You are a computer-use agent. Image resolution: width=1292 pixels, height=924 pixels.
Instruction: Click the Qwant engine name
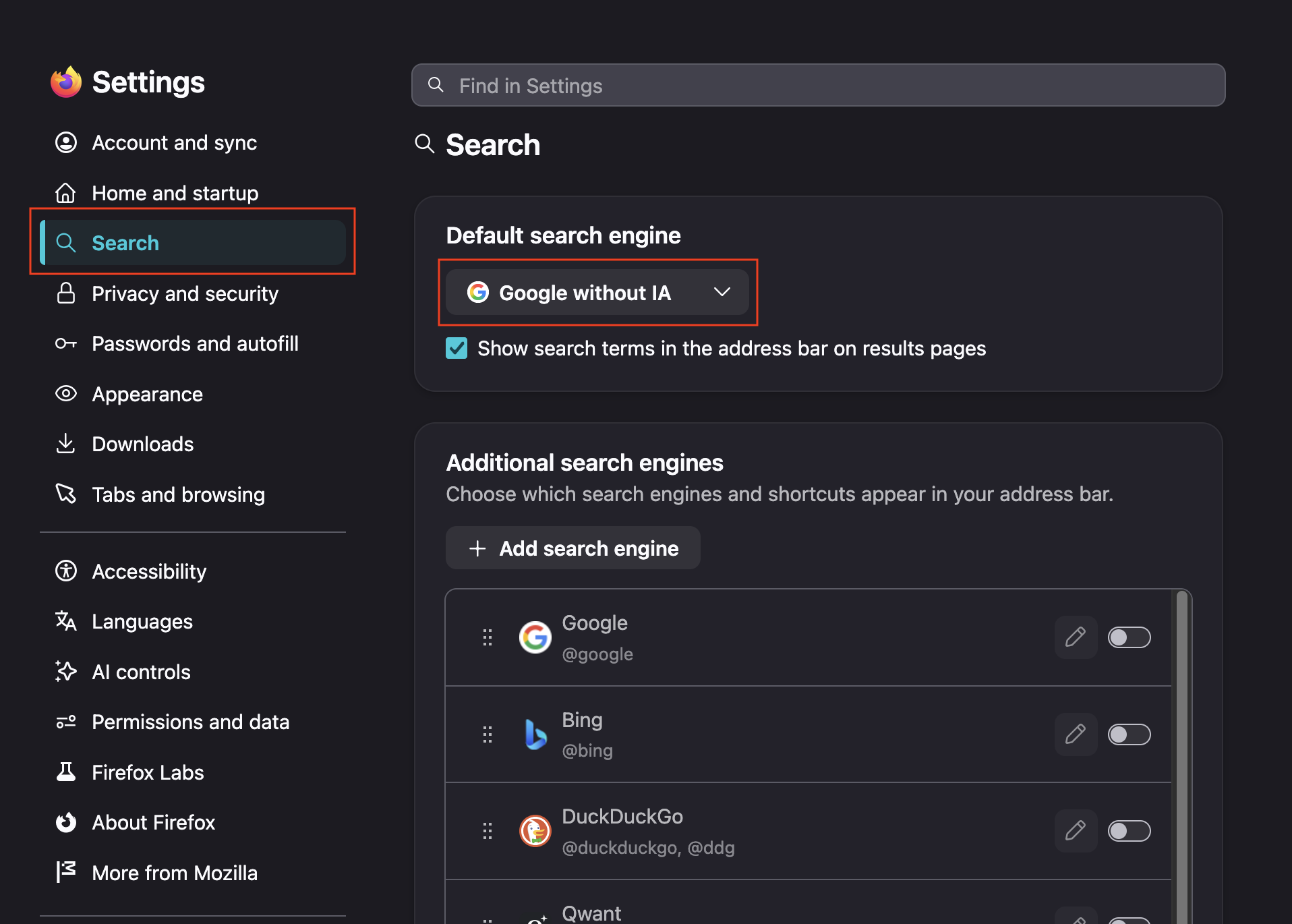[591, 913]
